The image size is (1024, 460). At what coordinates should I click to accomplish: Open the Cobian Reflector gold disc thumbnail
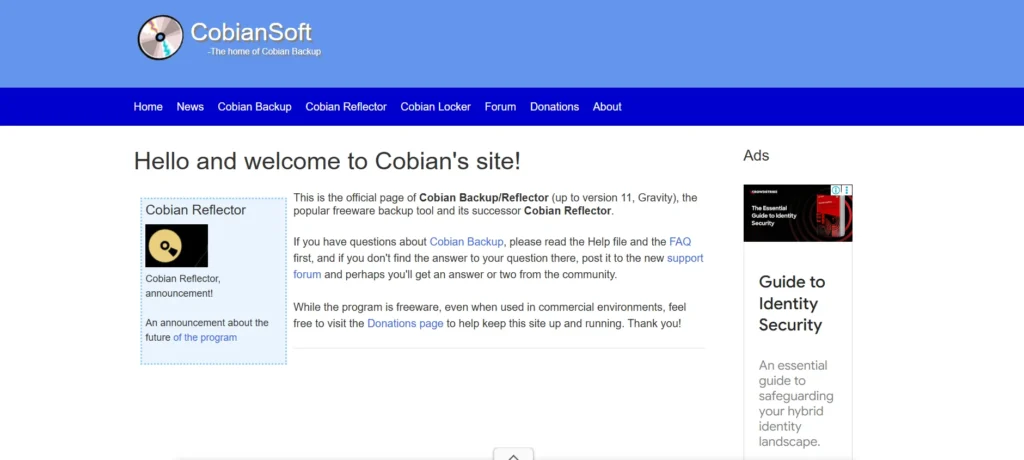(176, 246)
